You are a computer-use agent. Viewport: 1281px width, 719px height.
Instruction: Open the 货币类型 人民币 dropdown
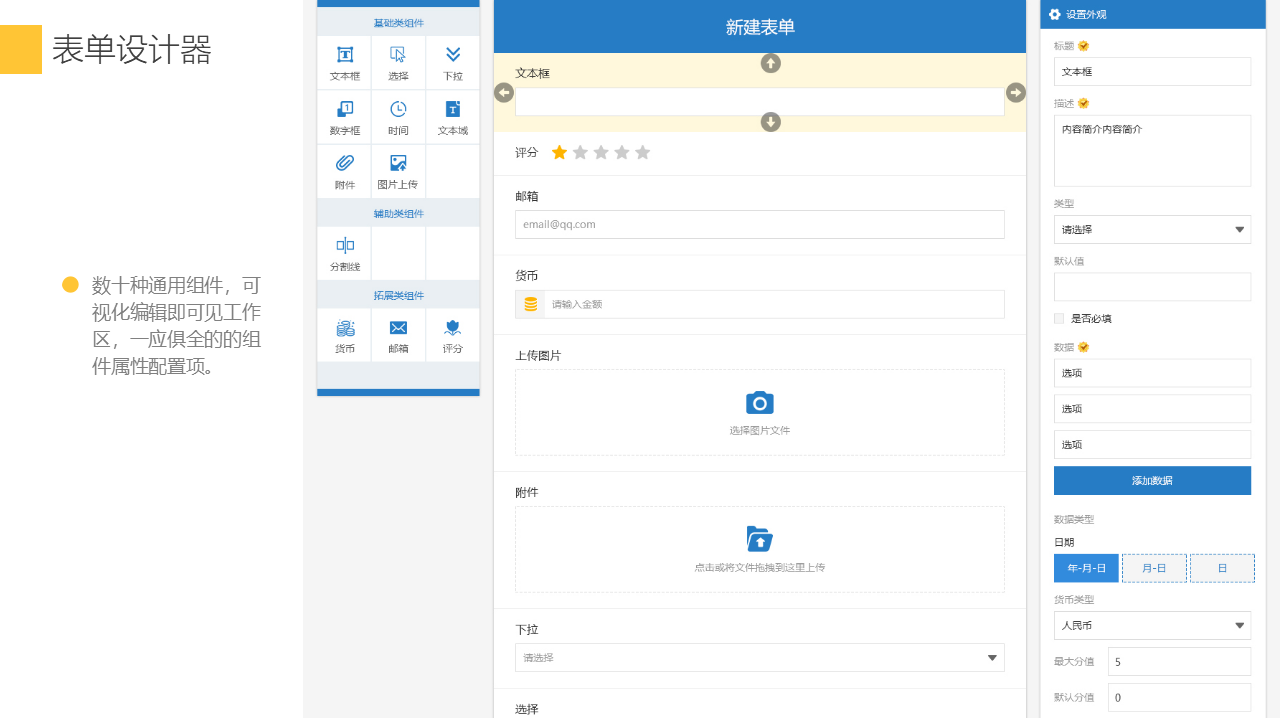pos(1152,625)
